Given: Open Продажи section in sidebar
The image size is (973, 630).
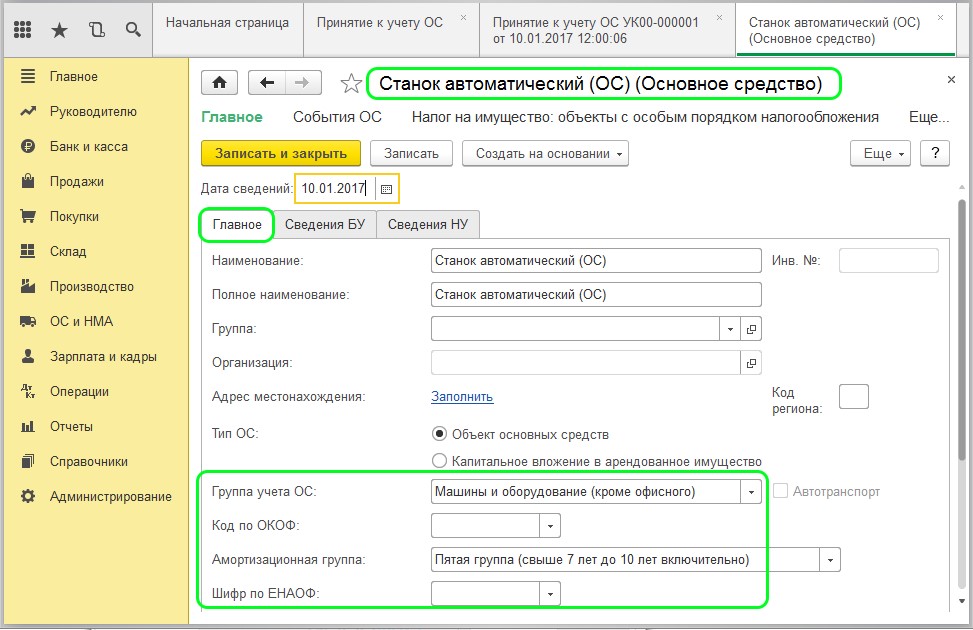Looking at the screenshot, I should [76, 181].
